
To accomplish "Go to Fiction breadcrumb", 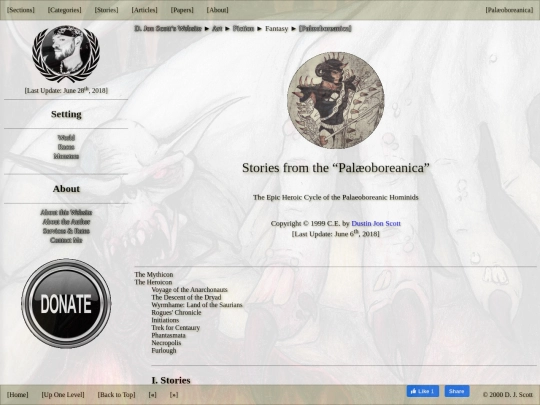I will (x=243, y=29).
